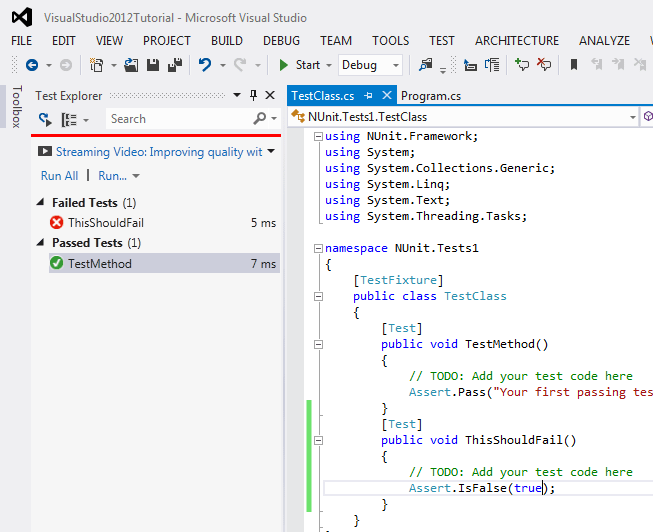Open the Undo history dropdown arrow
The width and height of the screenshot is (653, 532).
coord(223,65)
